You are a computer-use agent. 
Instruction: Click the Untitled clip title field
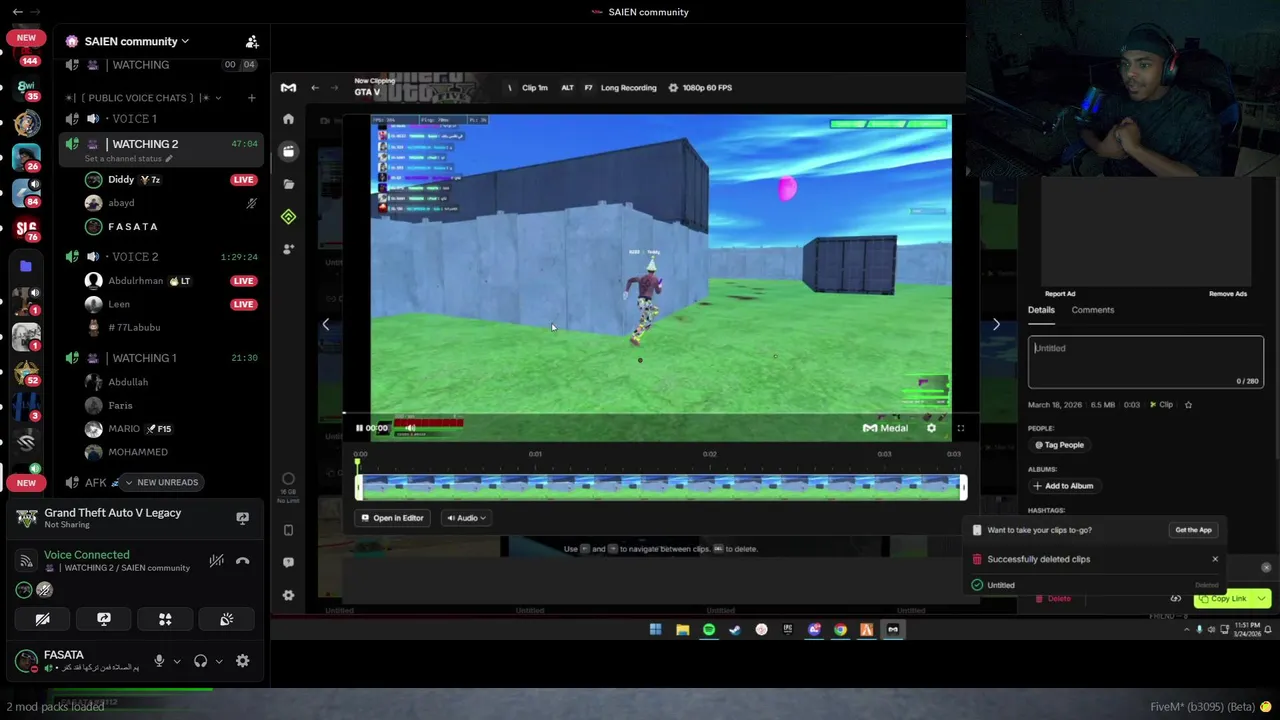tap(1146, 362)
